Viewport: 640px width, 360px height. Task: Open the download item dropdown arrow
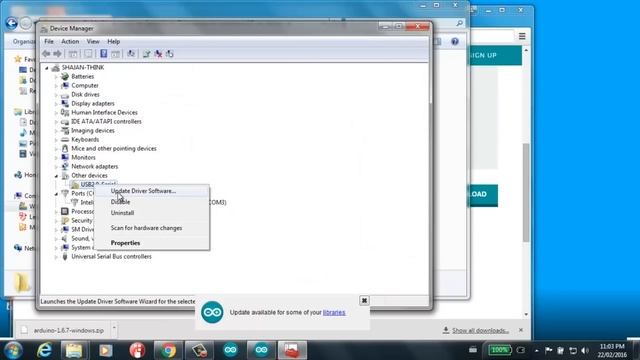coord(114,328)
